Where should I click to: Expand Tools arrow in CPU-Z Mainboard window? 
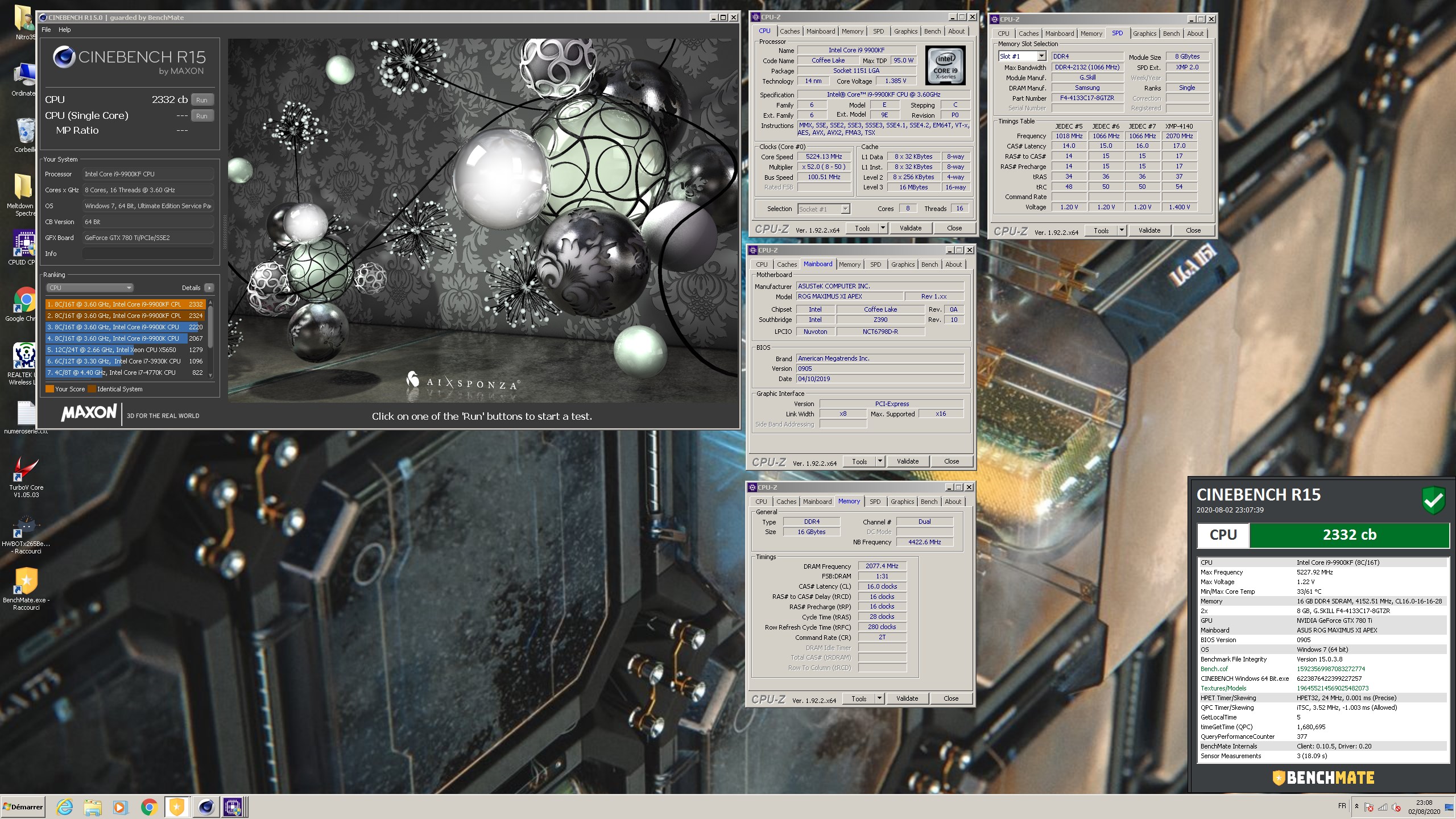click(880, 461)
